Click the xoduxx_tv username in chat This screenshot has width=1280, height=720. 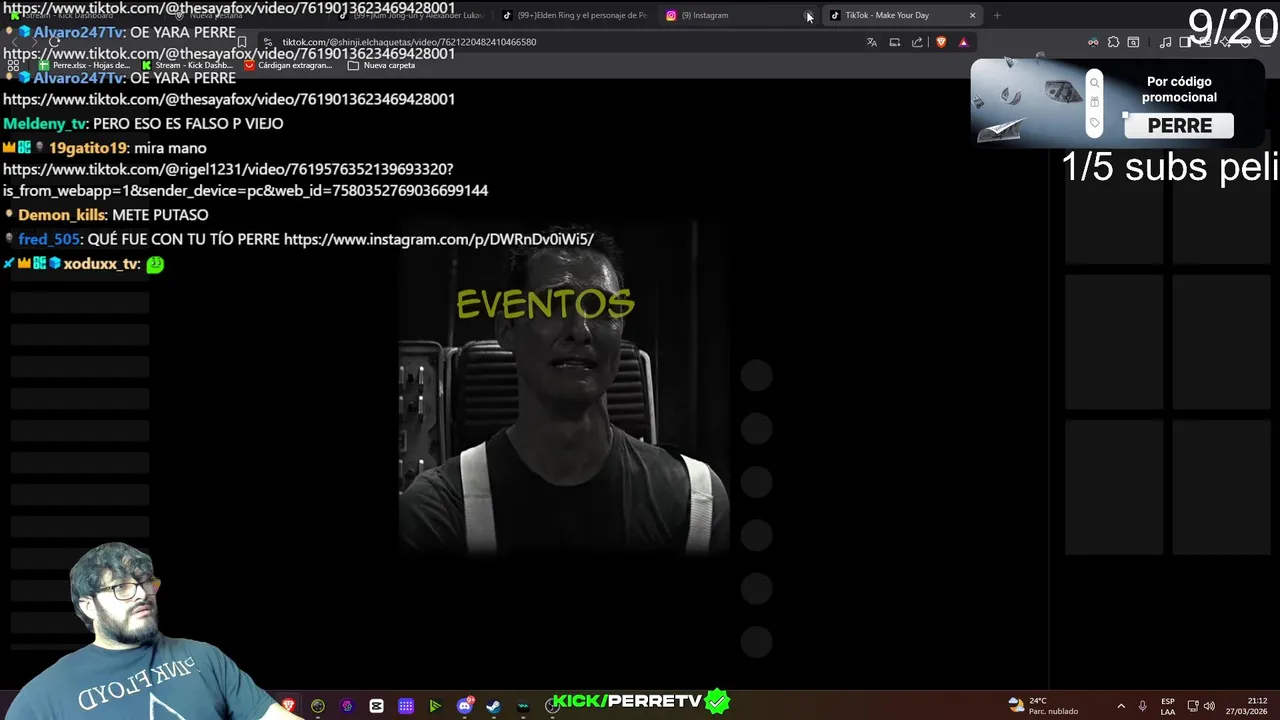[100, 264]
